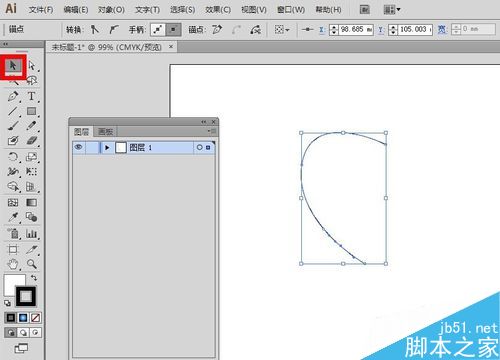Enable hide handles for multiple anchor points

(173, 30)
